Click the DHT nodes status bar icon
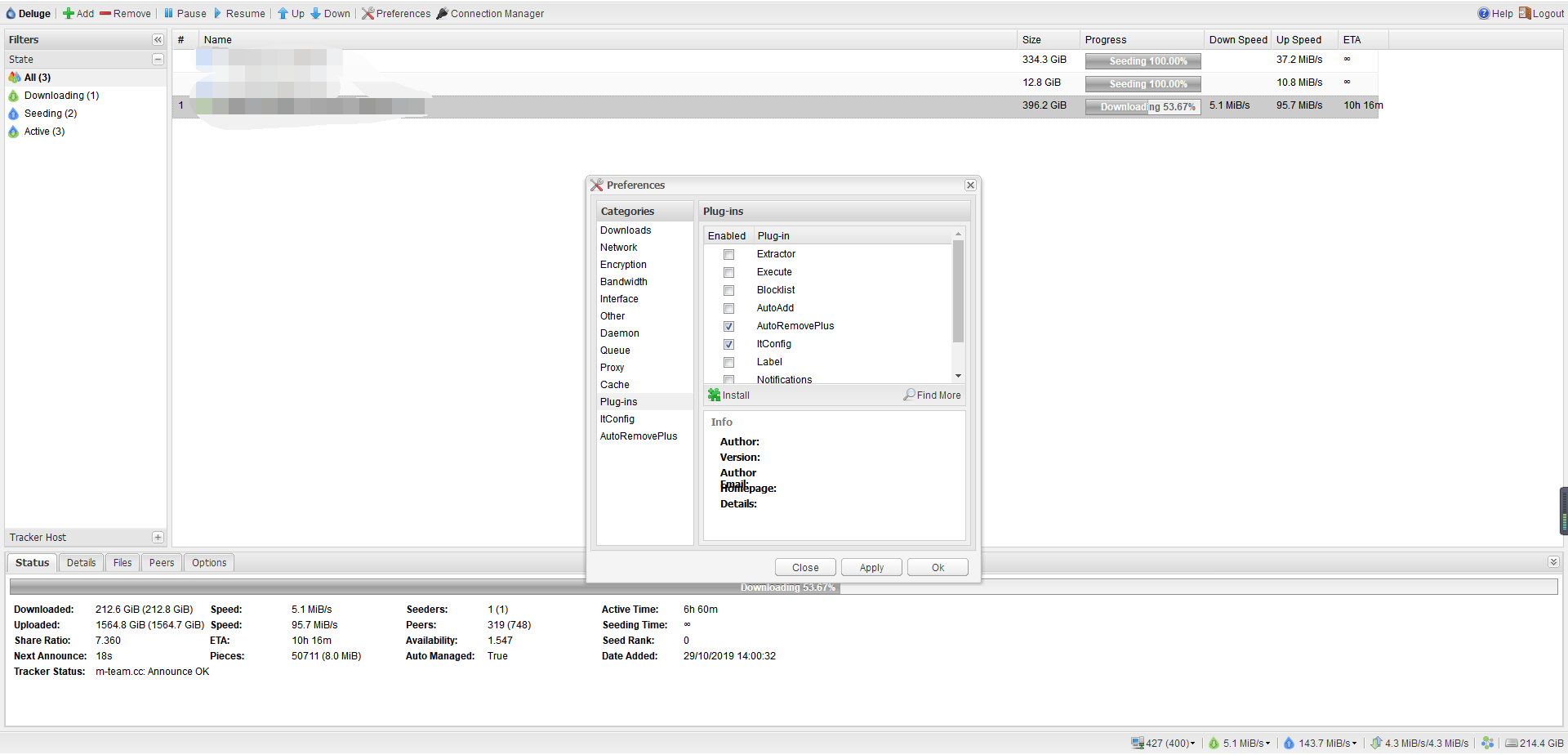 pos(1487,744)
